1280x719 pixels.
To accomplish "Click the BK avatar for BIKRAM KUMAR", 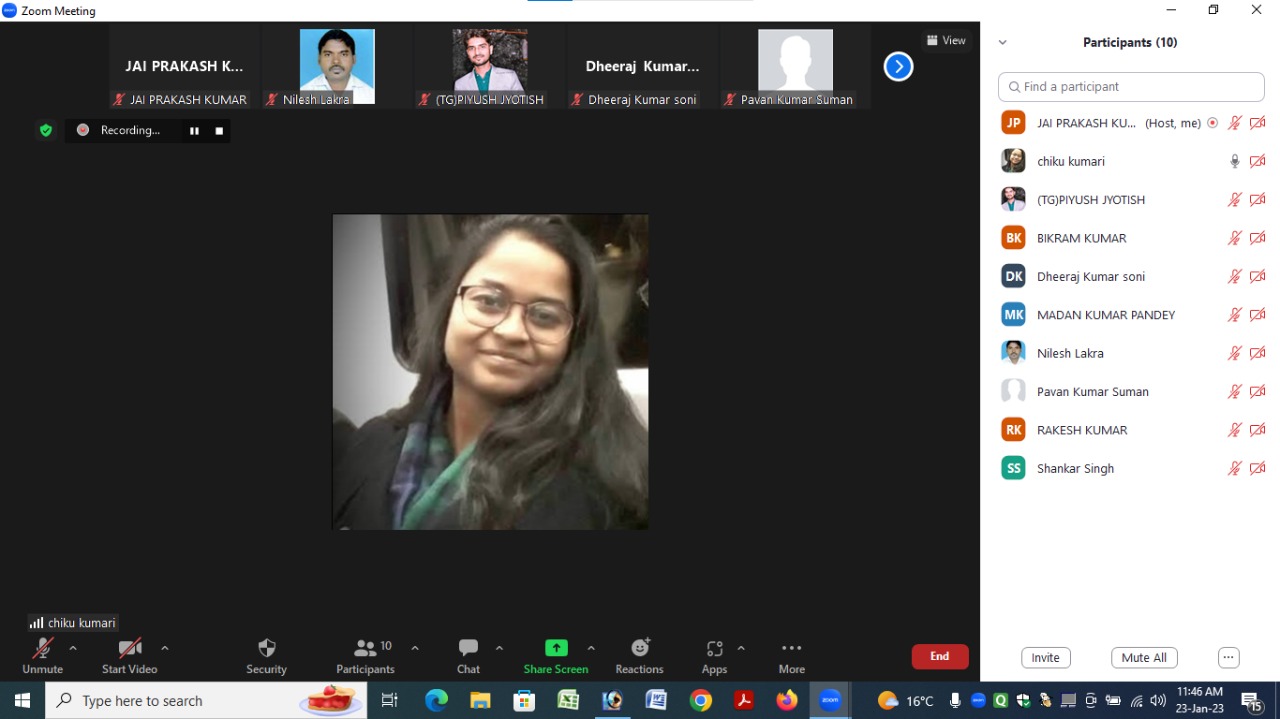I will click(x=1013, y=238).
